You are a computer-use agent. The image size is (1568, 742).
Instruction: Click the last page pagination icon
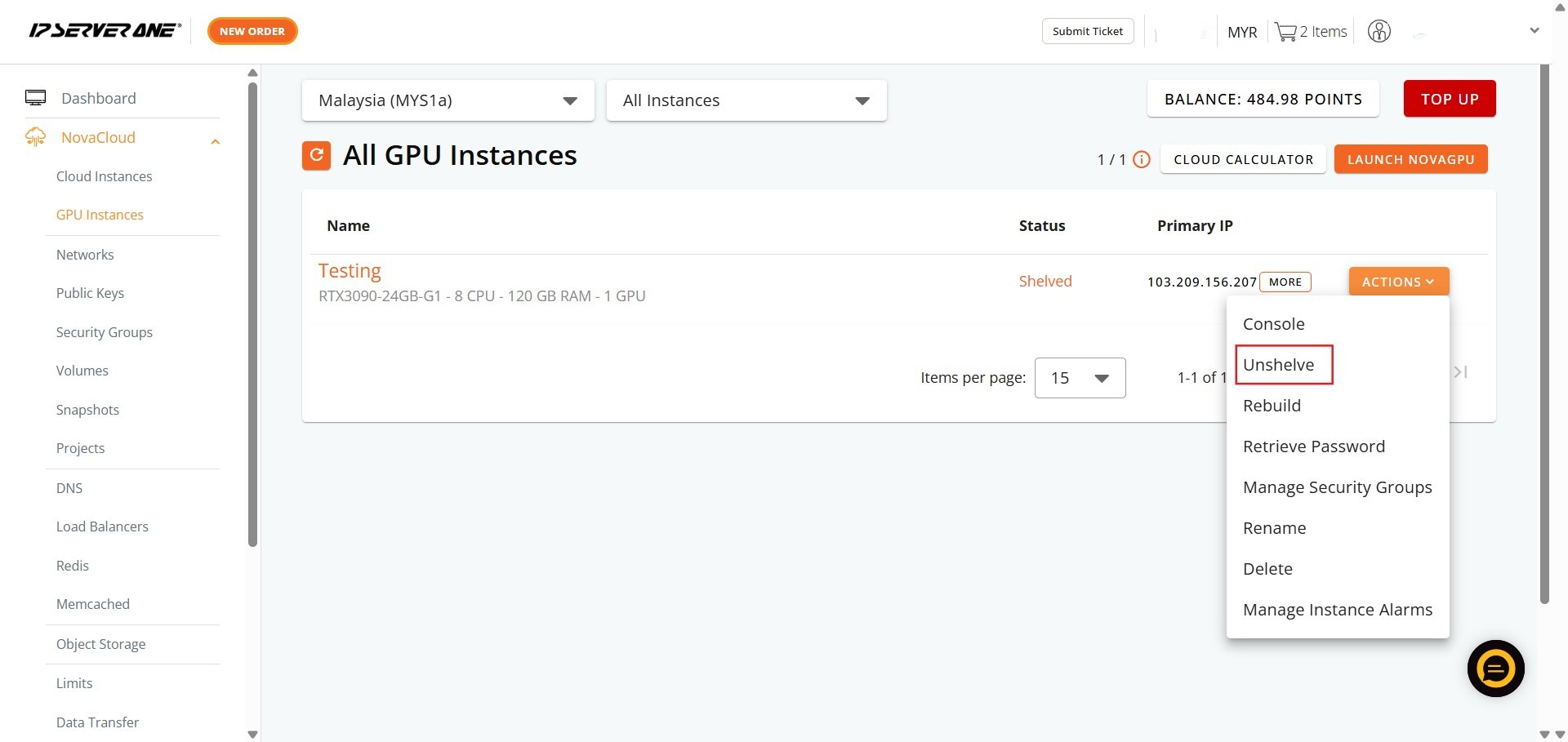click(x=1461, y=372)
